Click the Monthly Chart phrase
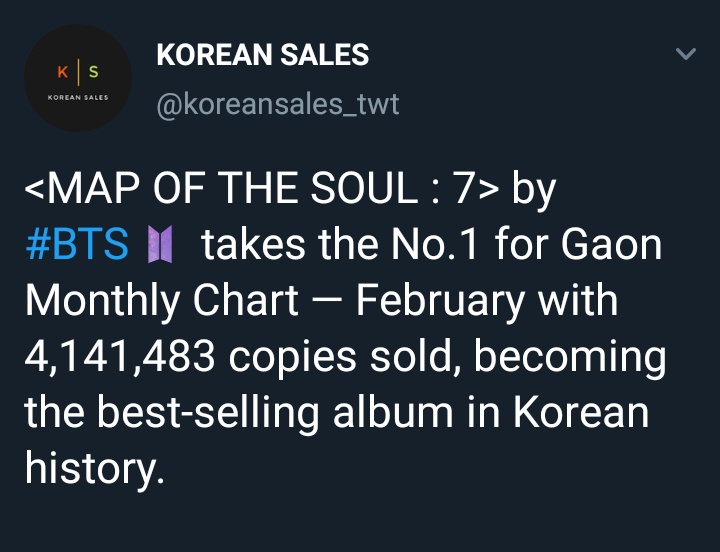 [162, 301]
